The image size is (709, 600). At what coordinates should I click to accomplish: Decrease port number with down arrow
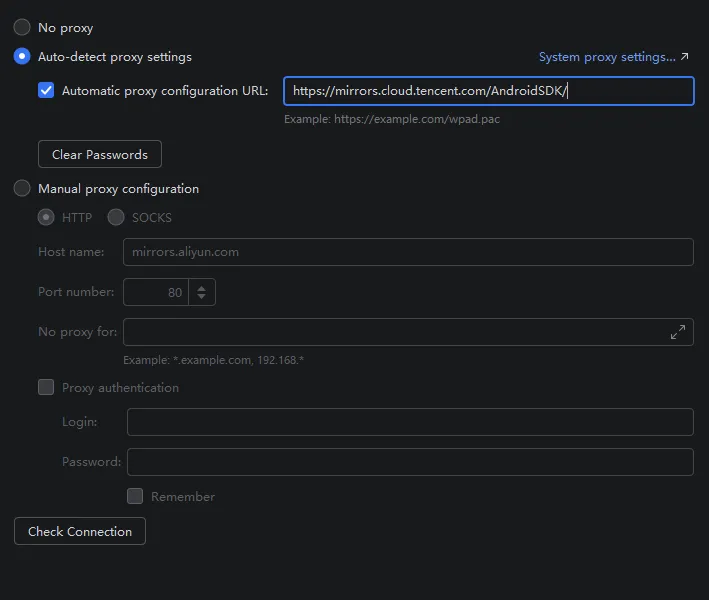pos(202,297)
